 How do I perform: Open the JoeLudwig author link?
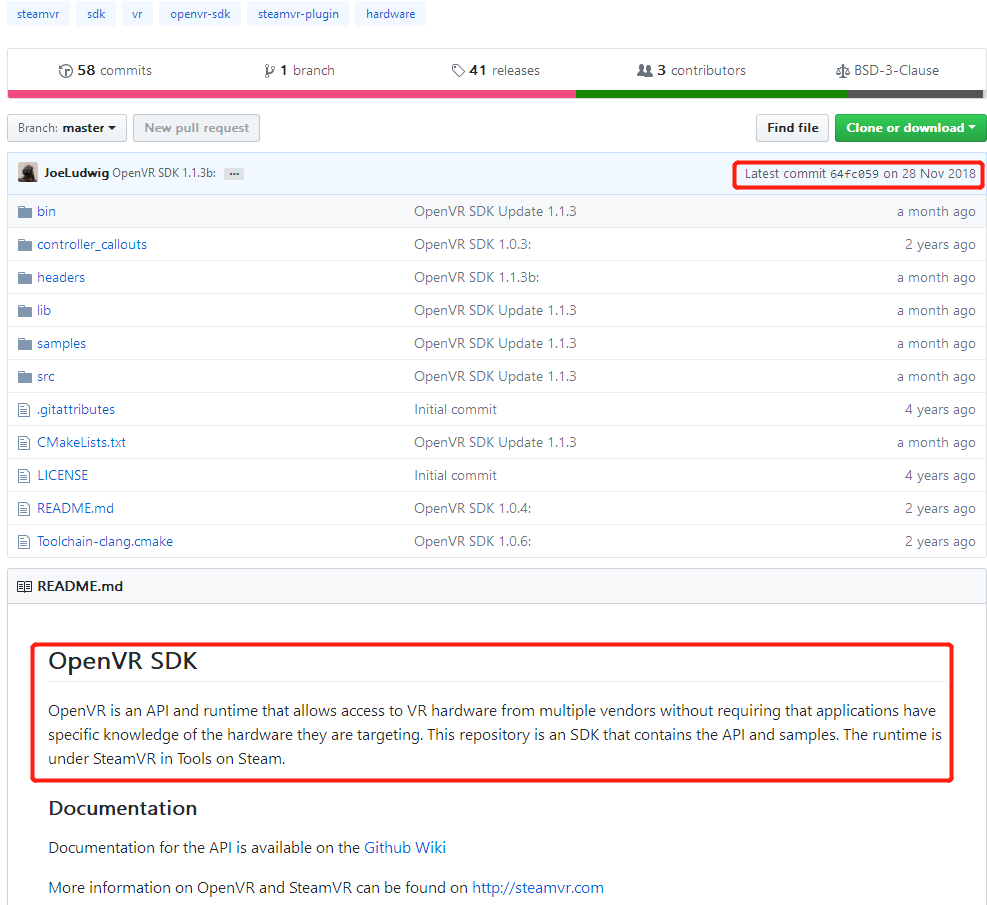[x=77, y=172]
